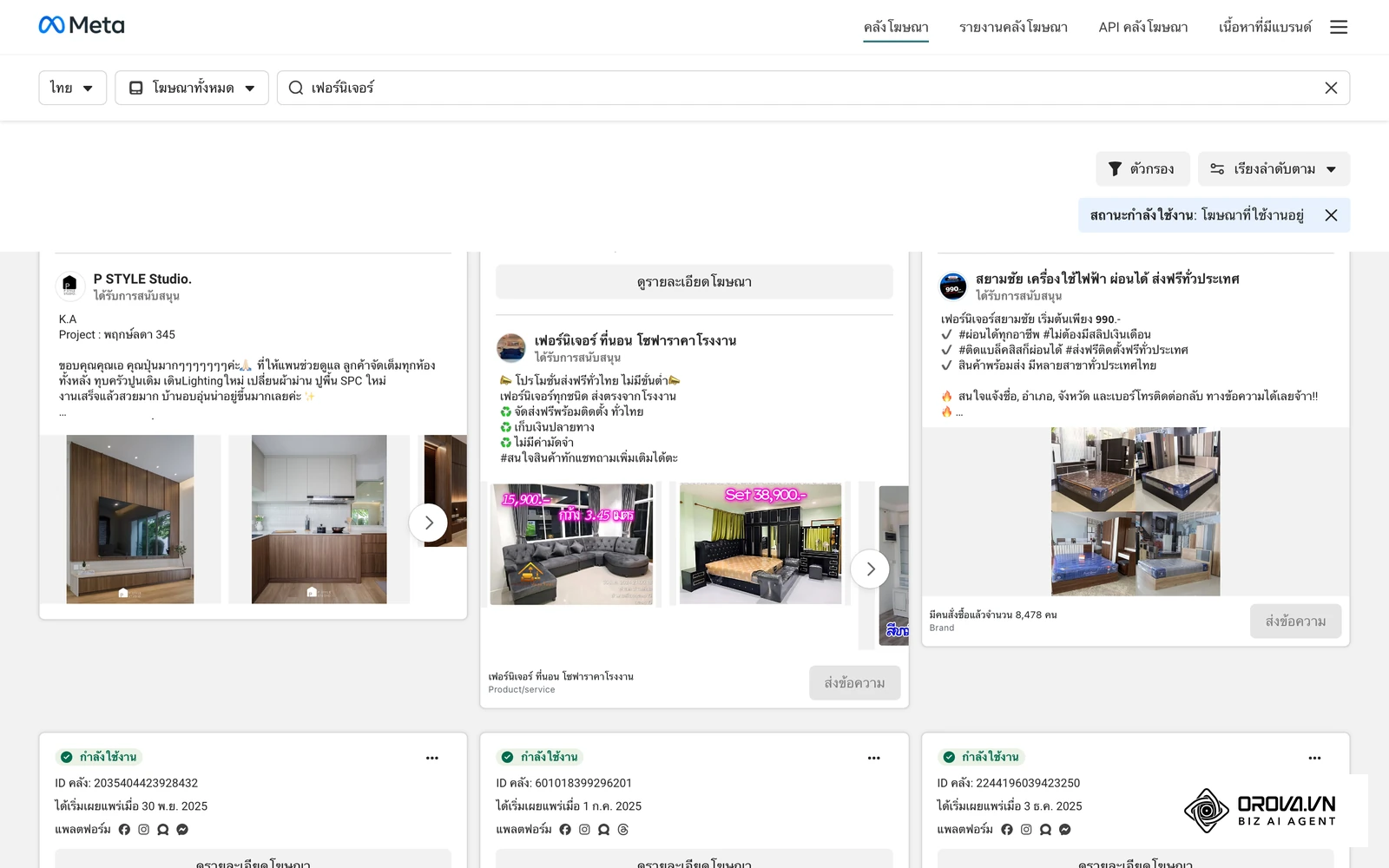Remove the สถานะกำลังใช้งาน filter chip
The width and height of the screenshot is (1389, 868).
click(1331, 215)
